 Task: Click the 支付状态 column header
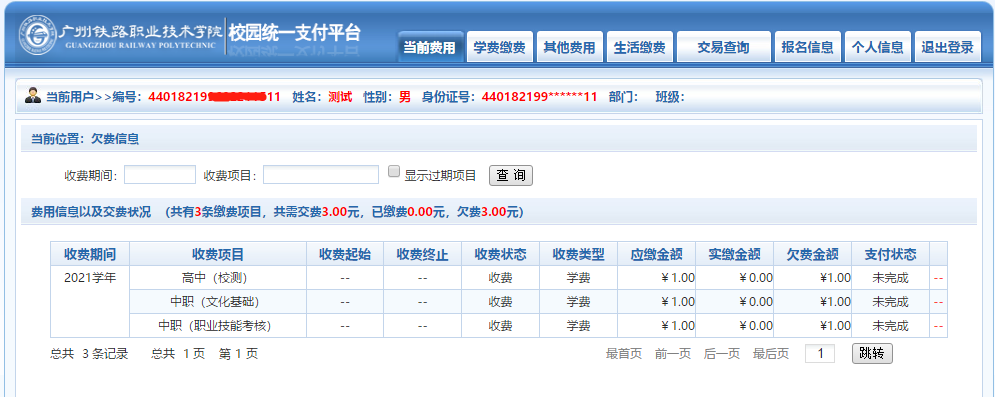point(890,254)
